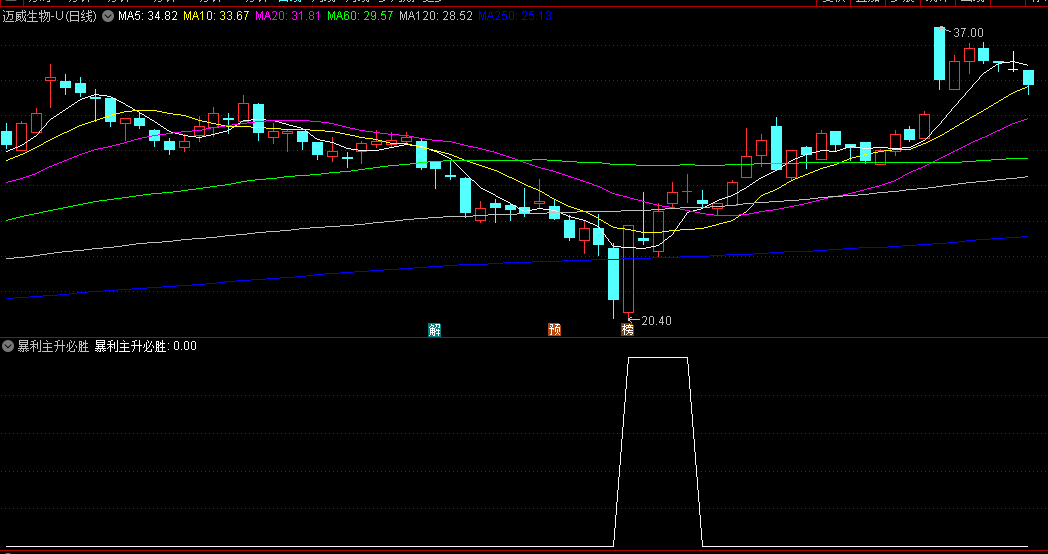Click the 迈威生物-U(日线) chart title

click(x=49, y=16)
